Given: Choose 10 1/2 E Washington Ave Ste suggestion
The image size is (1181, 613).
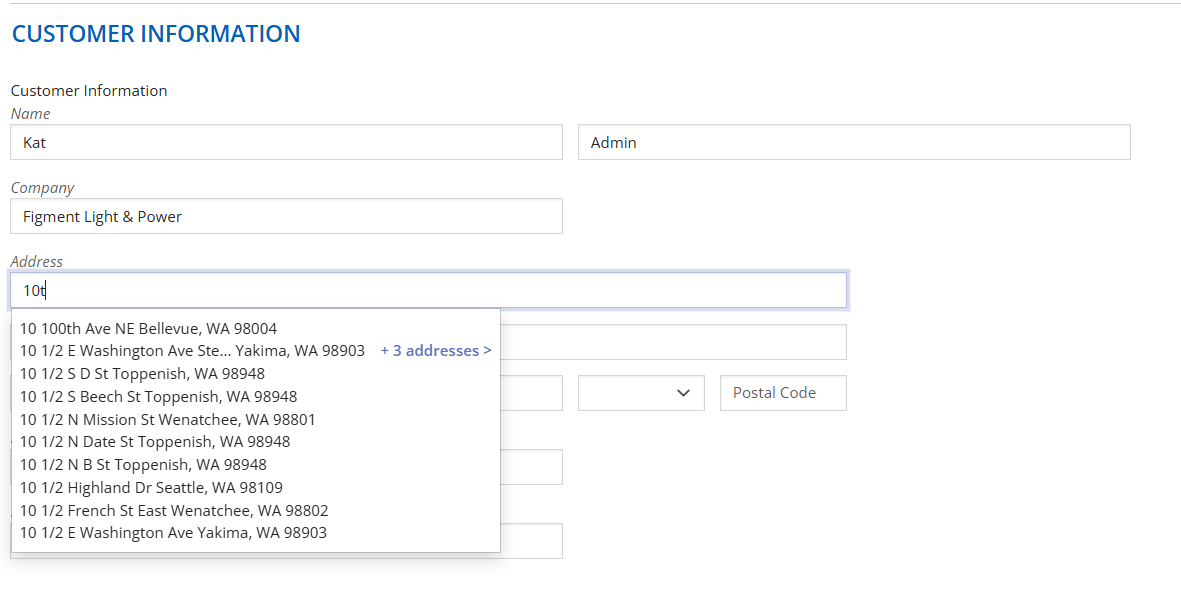Looking at the screenshot, I should tap(192, 351).
